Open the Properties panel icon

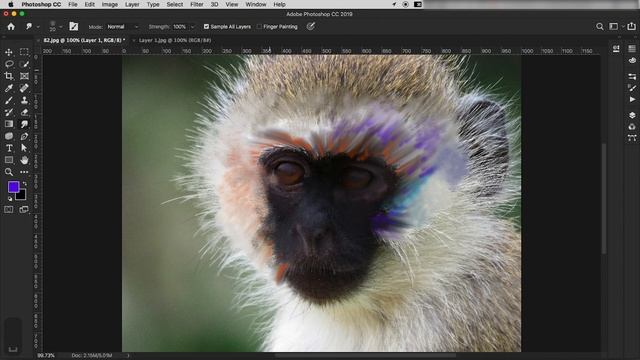click(616, 49)
